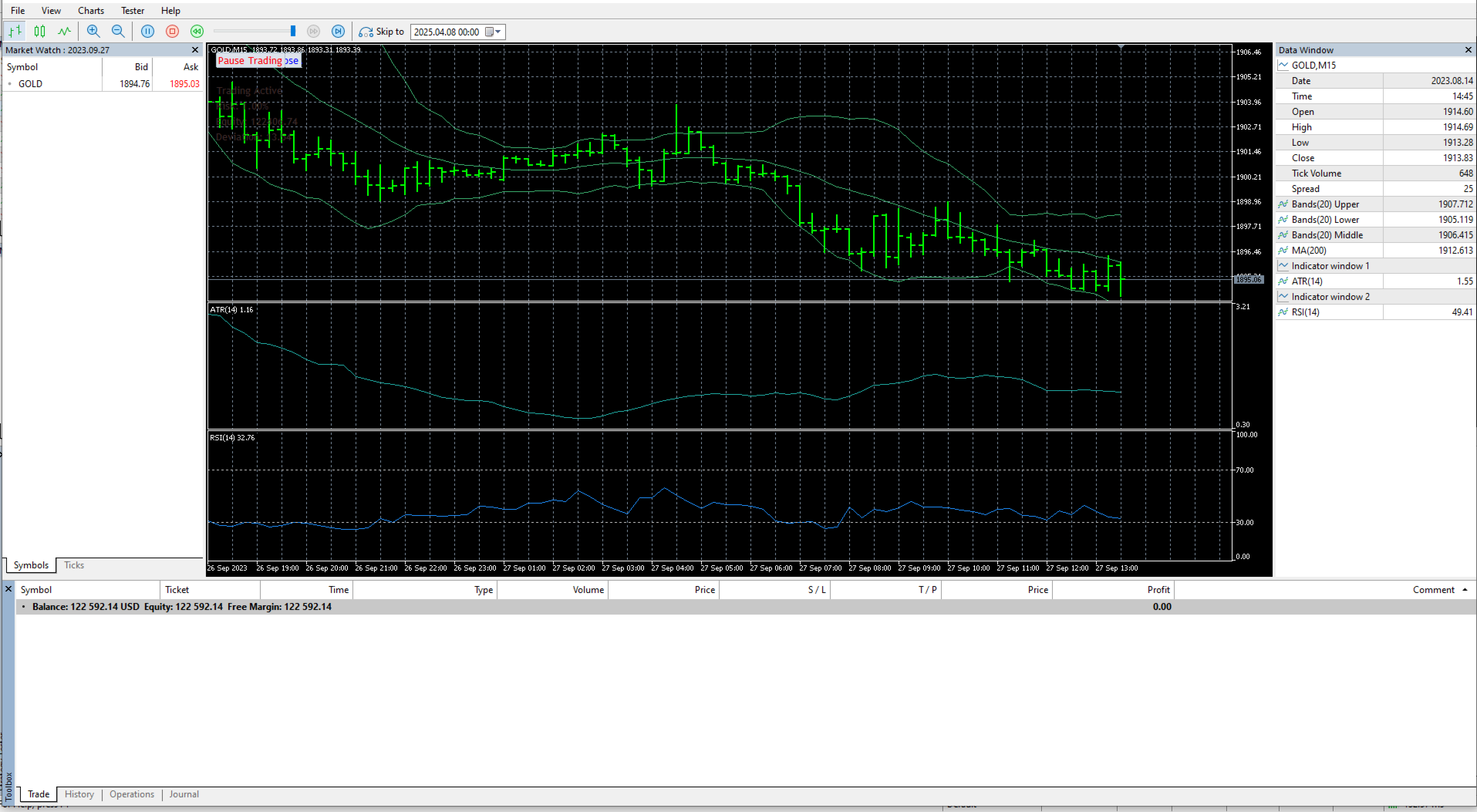This screenshot has height=812, width=1477.
Task: Click the S / L column header
Action: [x=774, y=590]
